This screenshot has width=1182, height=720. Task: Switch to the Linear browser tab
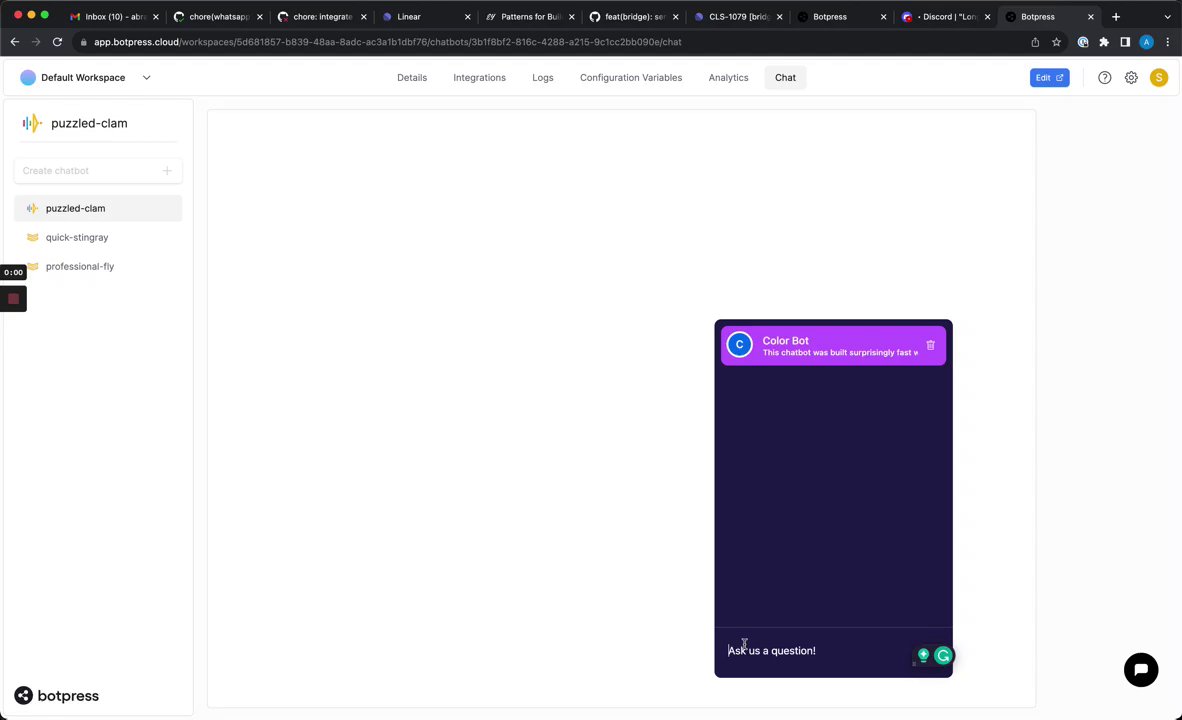click(426, 17)
